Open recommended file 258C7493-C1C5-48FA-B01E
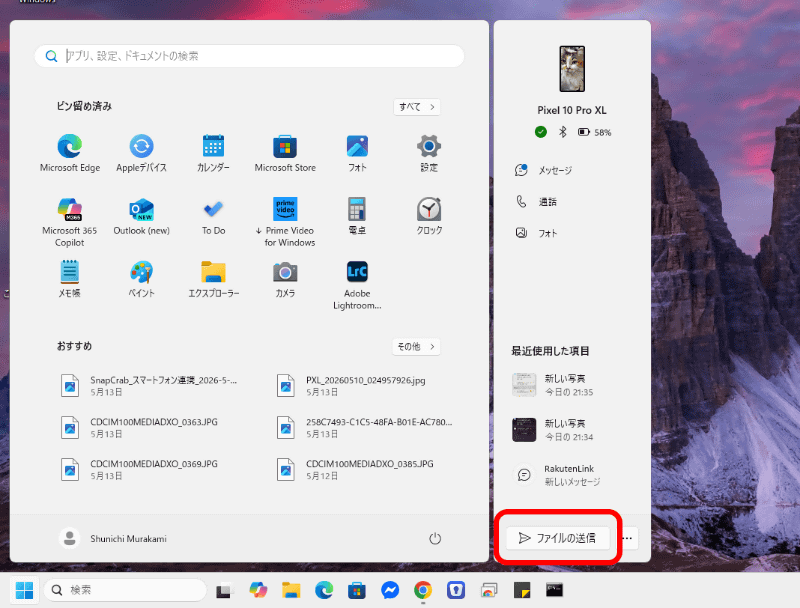The height and width of the screenshot is (608, 800). (363, 427)
